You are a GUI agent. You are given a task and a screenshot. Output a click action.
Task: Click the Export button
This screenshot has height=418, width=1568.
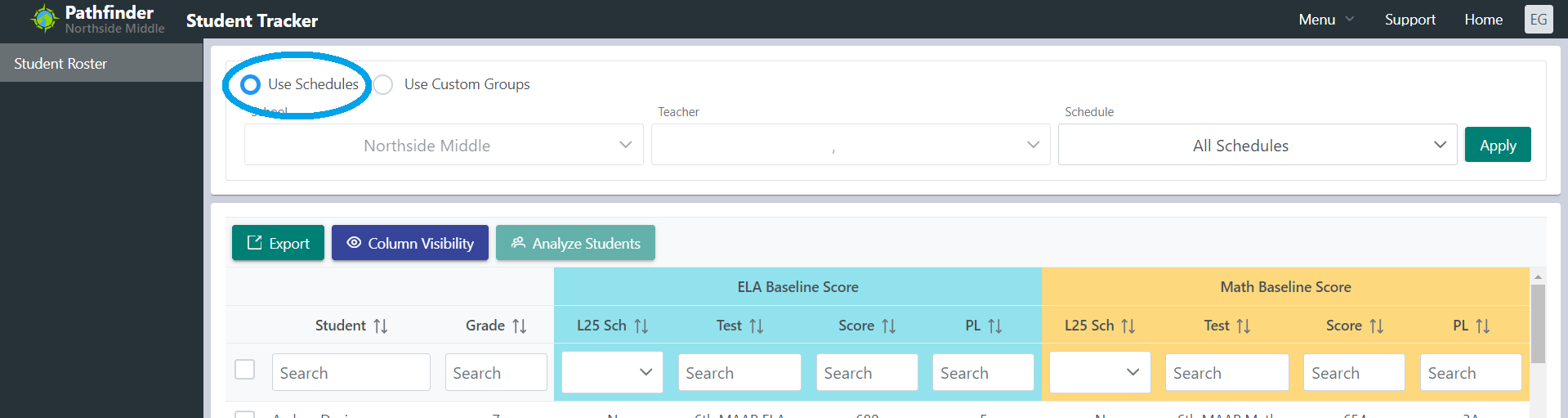pyautogui.click(x=278, y=243)
